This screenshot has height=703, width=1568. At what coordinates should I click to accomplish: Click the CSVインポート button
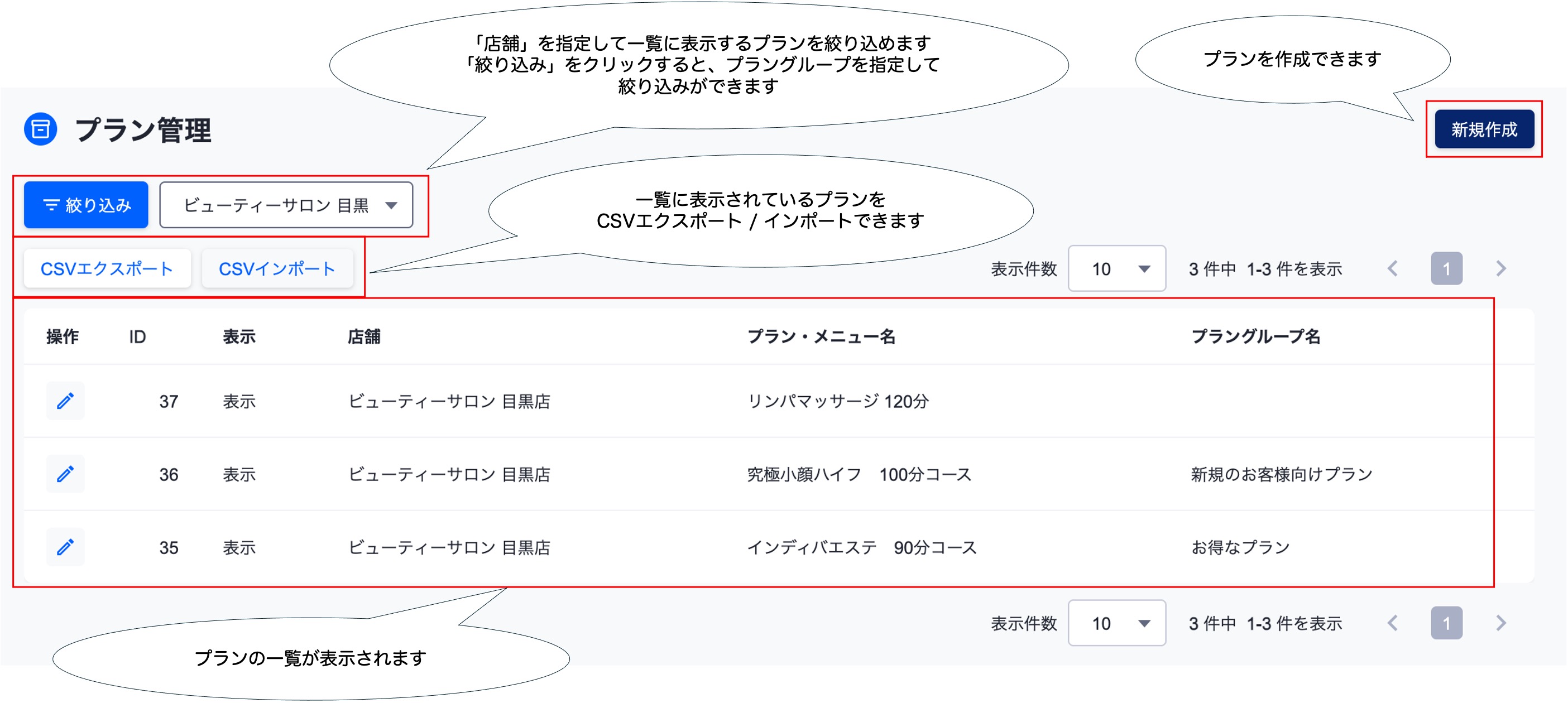click(277, 268)
